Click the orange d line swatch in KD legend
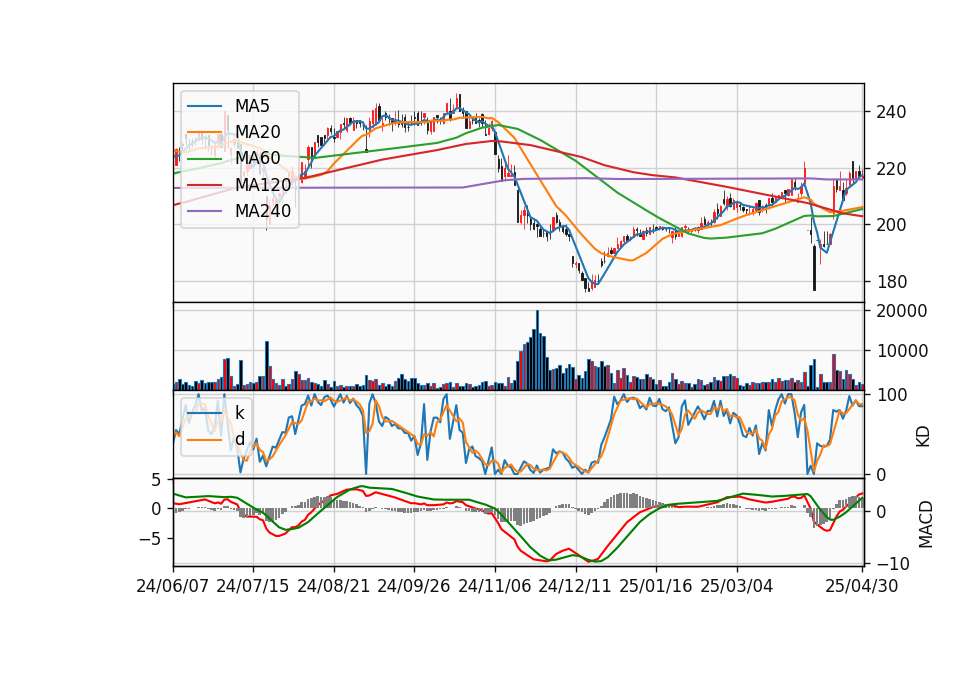 tap(204, 440)
